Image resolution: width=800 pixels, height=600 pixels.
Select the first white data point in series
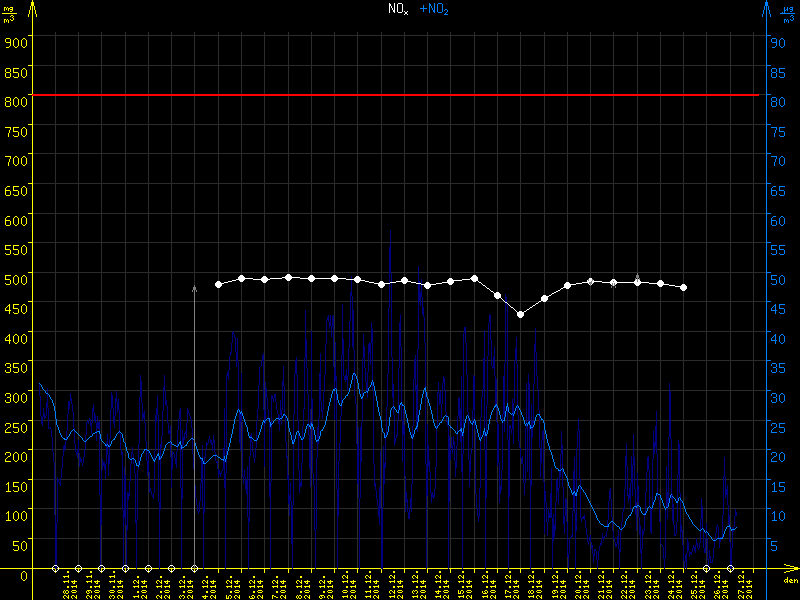[218, 284]
